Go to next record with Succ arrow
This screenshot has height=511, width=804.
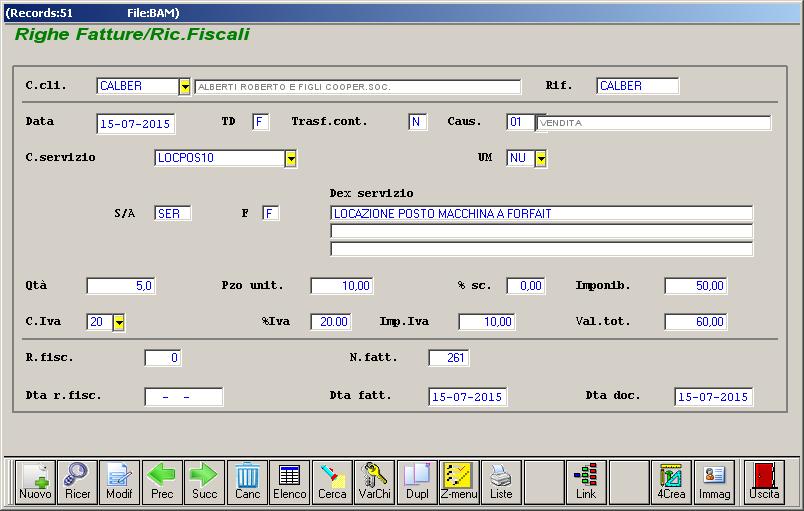(205, 482)
